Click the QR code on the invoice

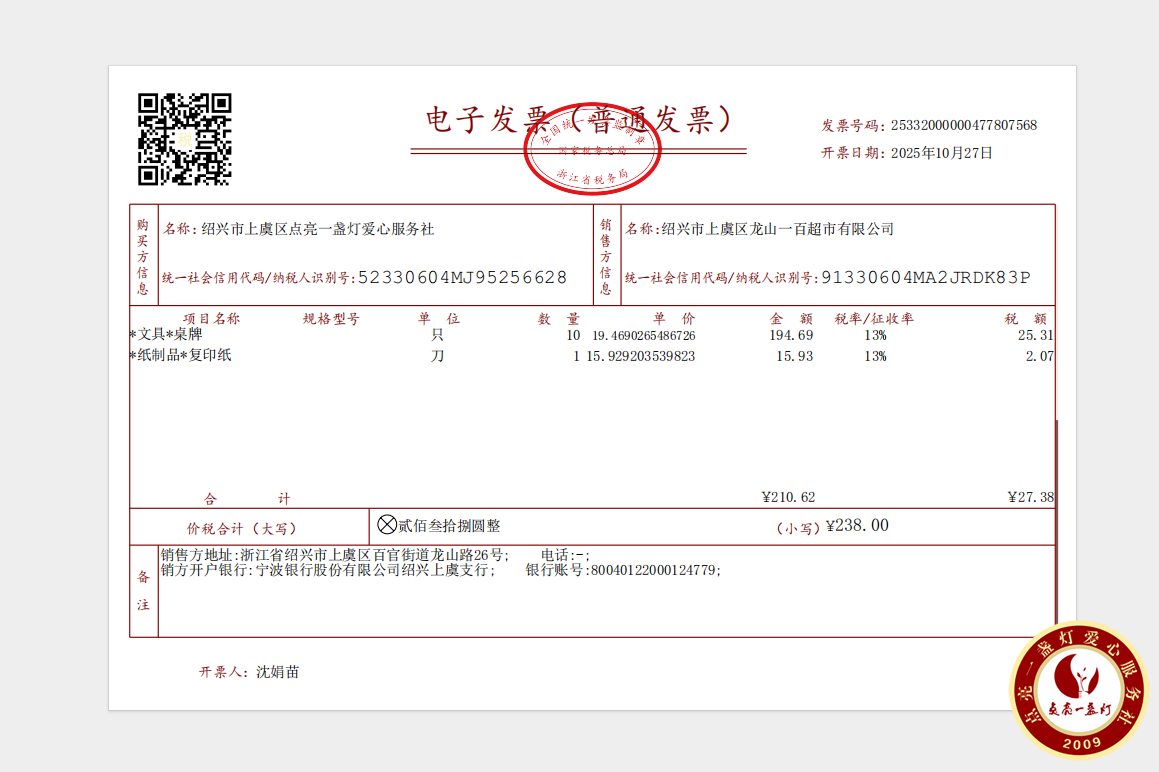(185, 140)
